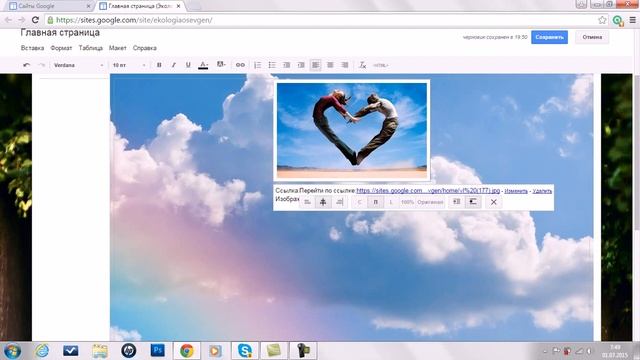640x360 pixels.
Task: Open the Вставка menu
Action: [x=32, y=48]
